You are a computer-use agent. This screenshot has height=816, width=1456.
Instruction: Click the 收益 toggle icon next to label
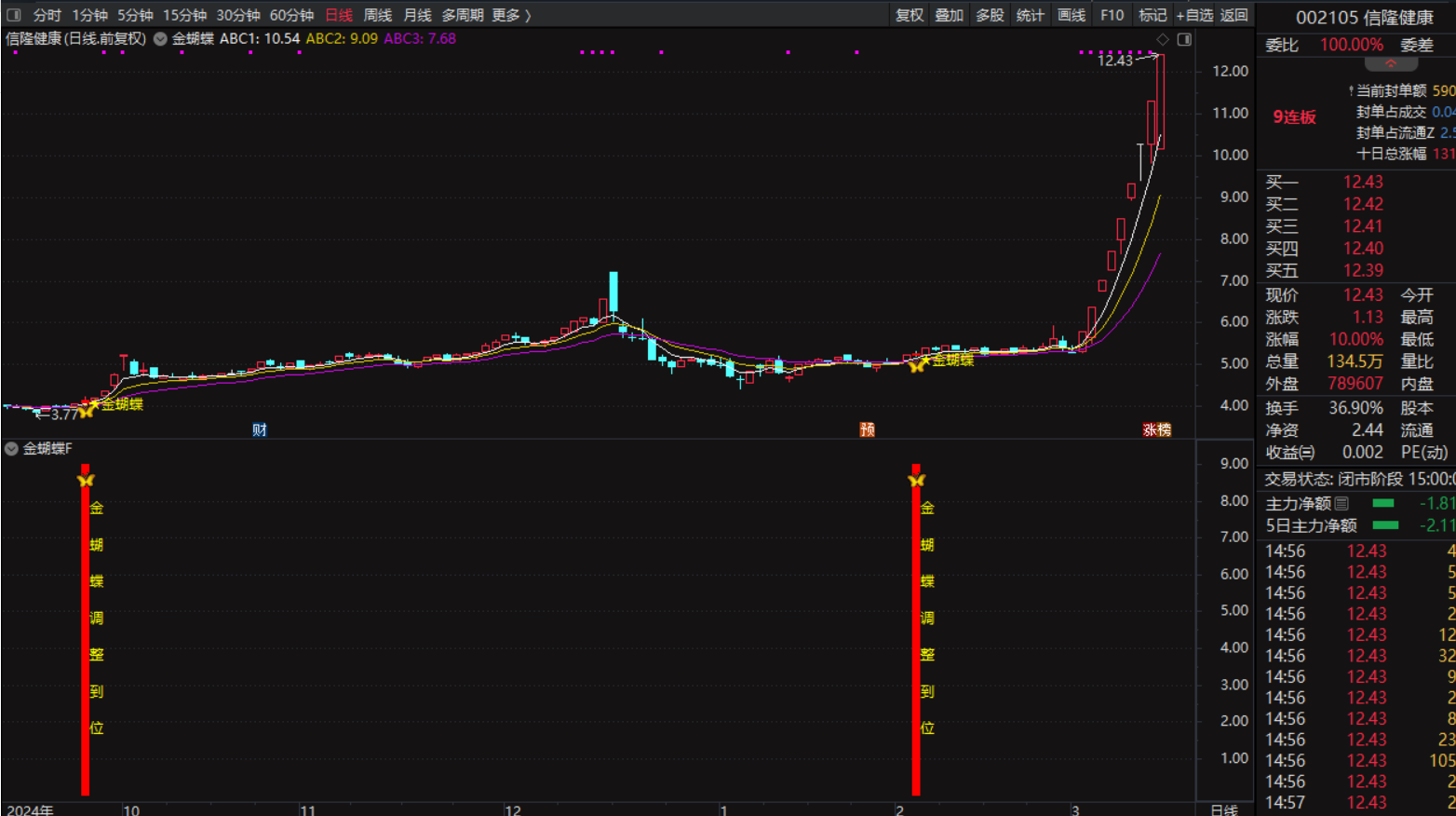pos(1308,453)
